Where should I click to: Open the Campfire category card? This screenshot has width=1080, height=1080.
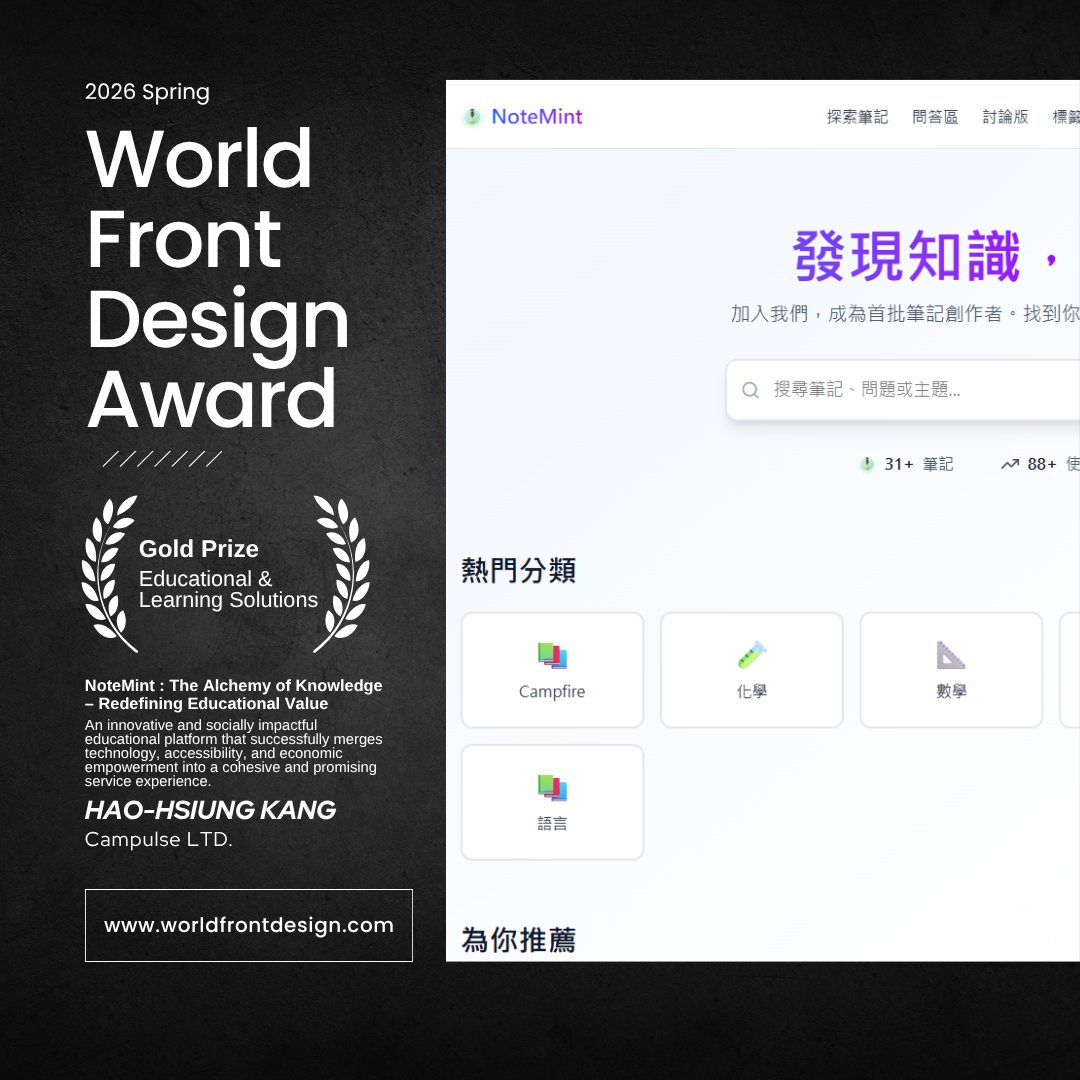[552, 670]
